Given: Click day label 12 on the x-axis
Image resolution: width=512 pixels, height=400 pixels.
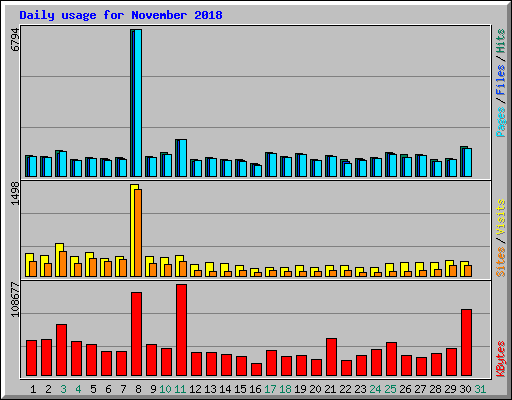Looking at the screenshot, I should coord(195,389).
